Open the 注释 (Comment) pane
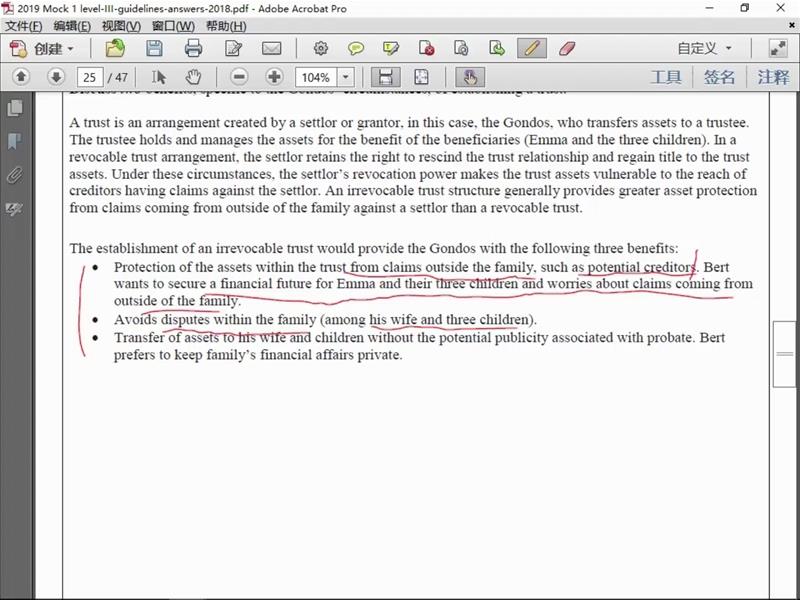Image resolution: width=800 pixels, height=600 pixels. click(773, 77)
